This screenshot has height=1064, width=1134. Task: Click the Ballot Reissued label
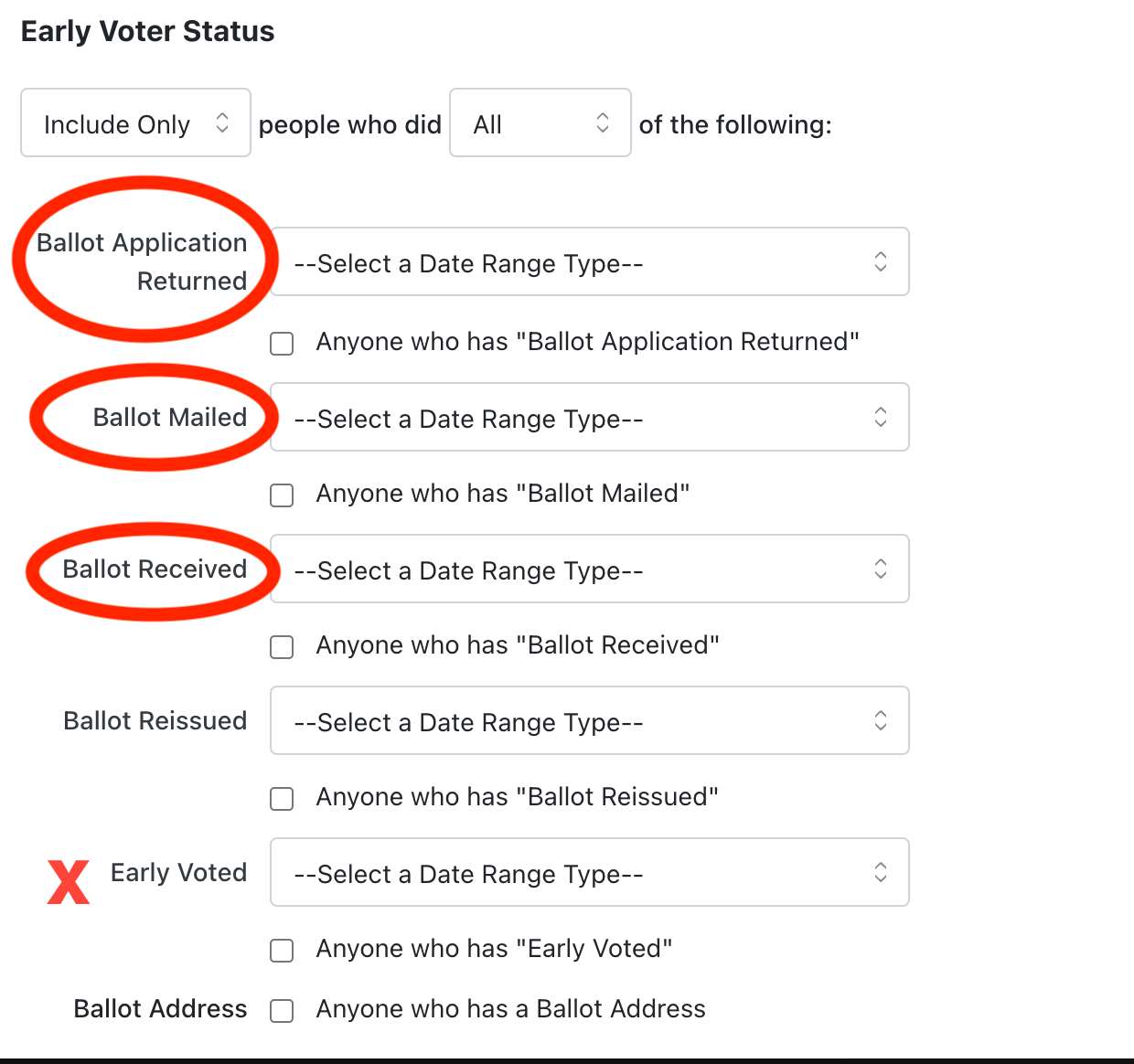(x=155, y=721)
